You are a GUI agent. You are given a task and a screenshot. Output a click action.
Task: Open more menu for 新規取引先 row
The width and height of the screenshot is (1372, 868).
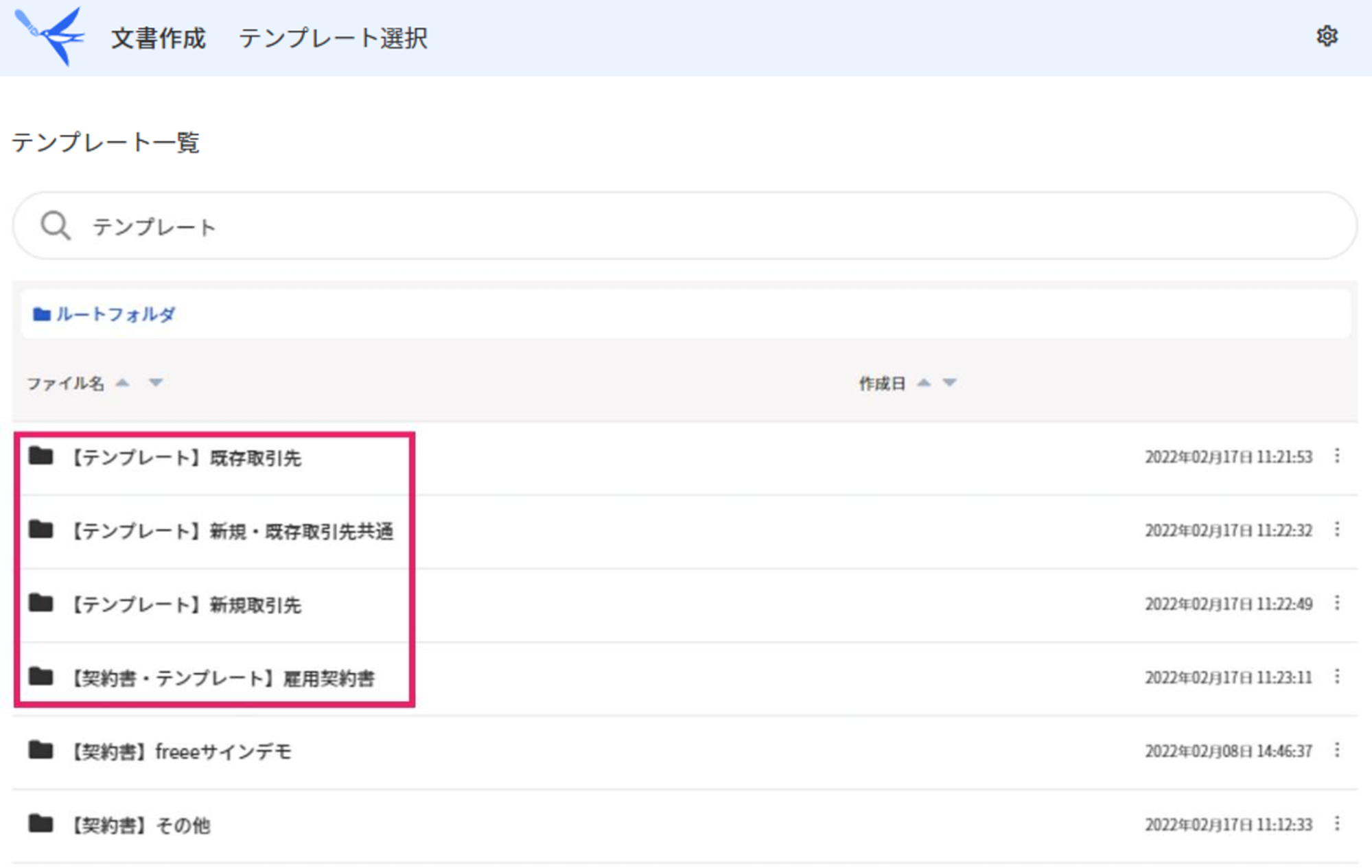(1337, 602)
